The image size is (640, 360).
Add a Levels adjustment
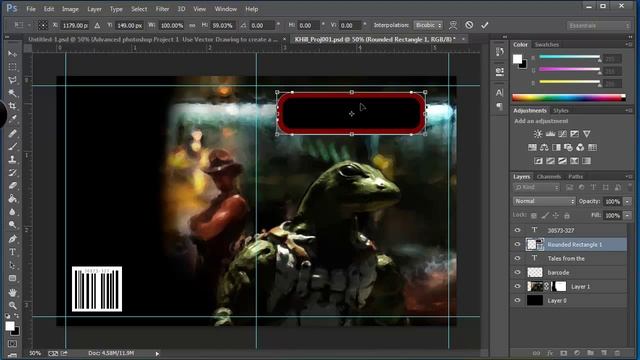click(550, 134)
